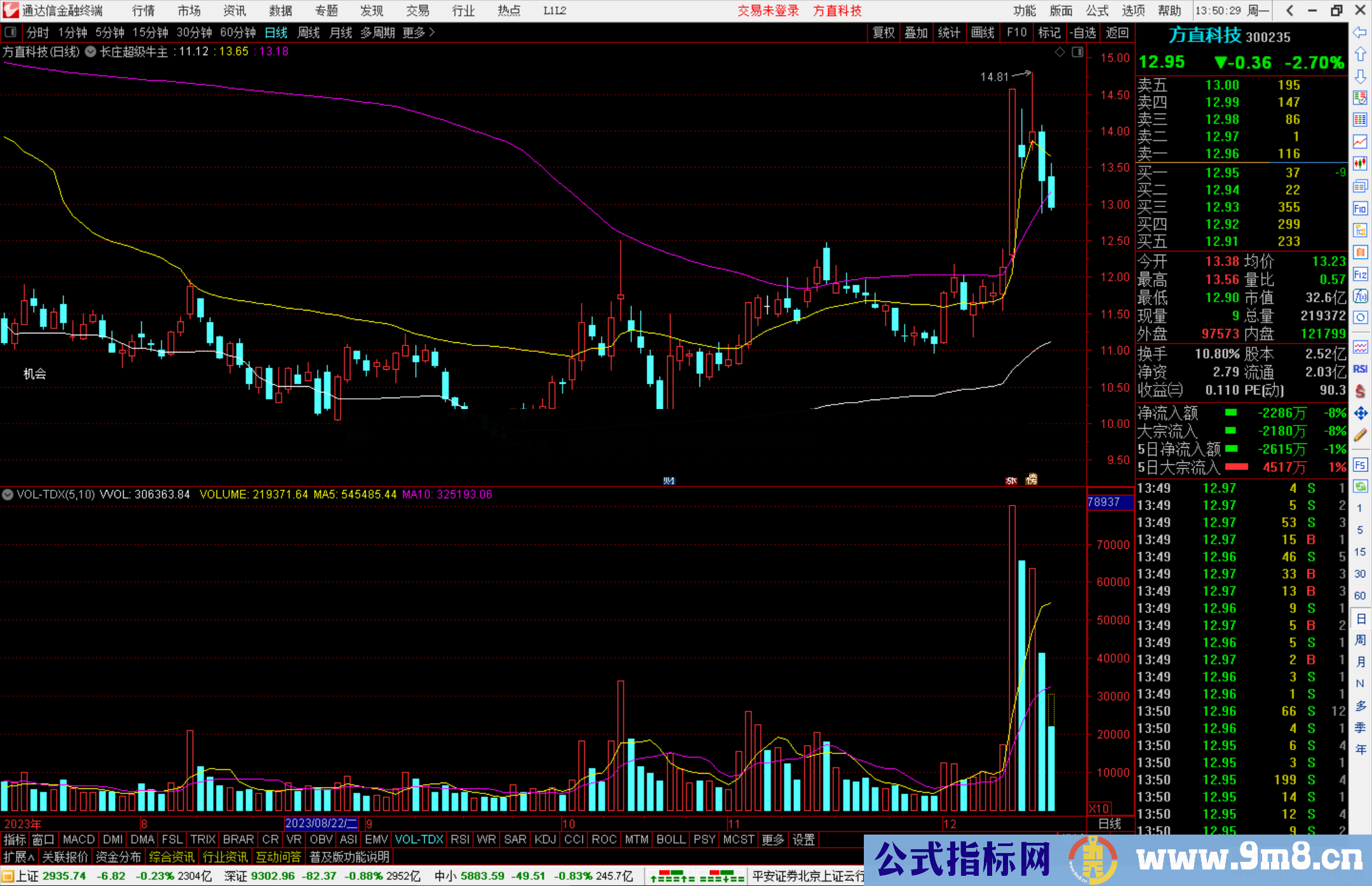Open the F10 company info sidebar icon
Screen dimensions: 1372x886
tap(1360, 208)
